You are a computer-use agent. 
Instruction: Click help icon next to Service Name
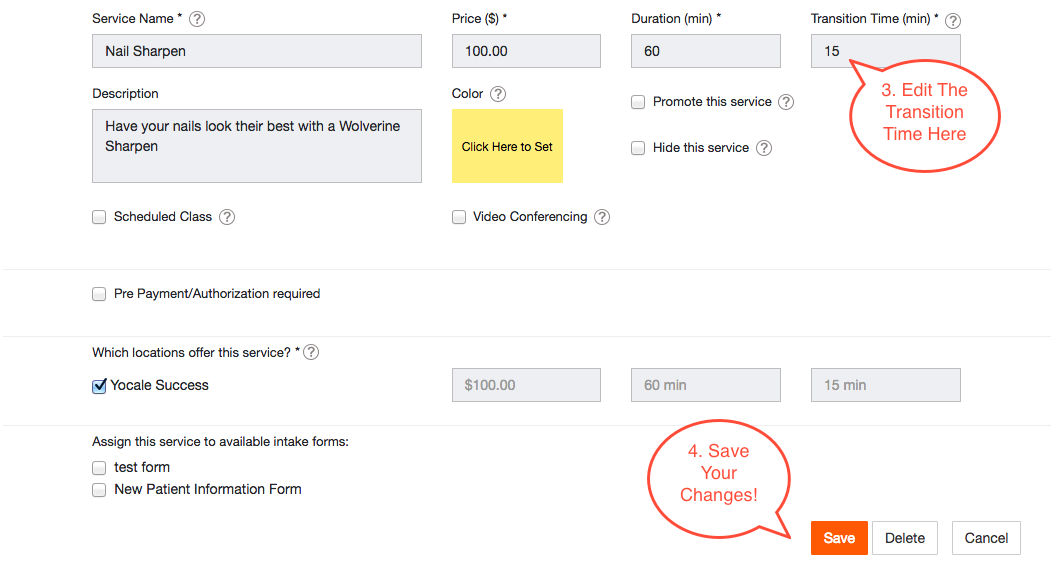[197, 19]
